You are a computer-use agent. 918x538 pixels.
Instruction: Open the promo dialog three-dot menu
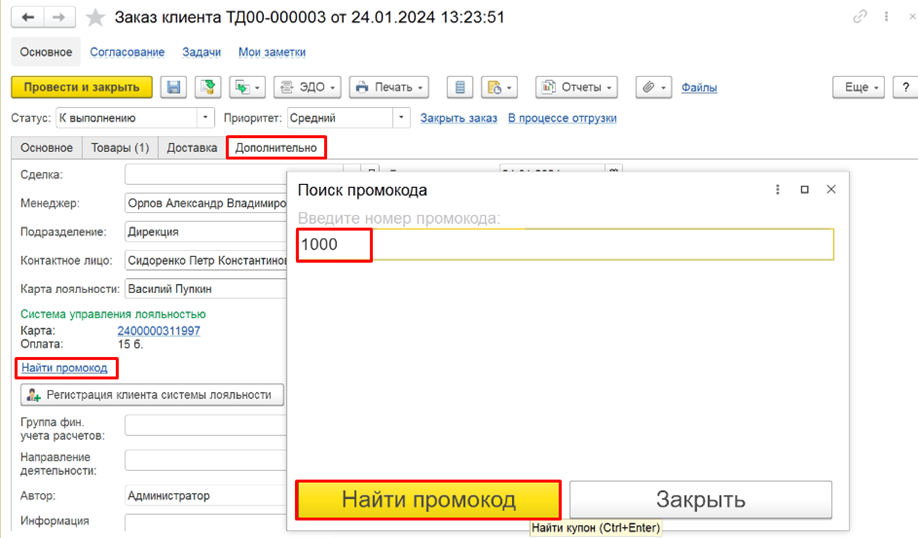coord(777,190)
